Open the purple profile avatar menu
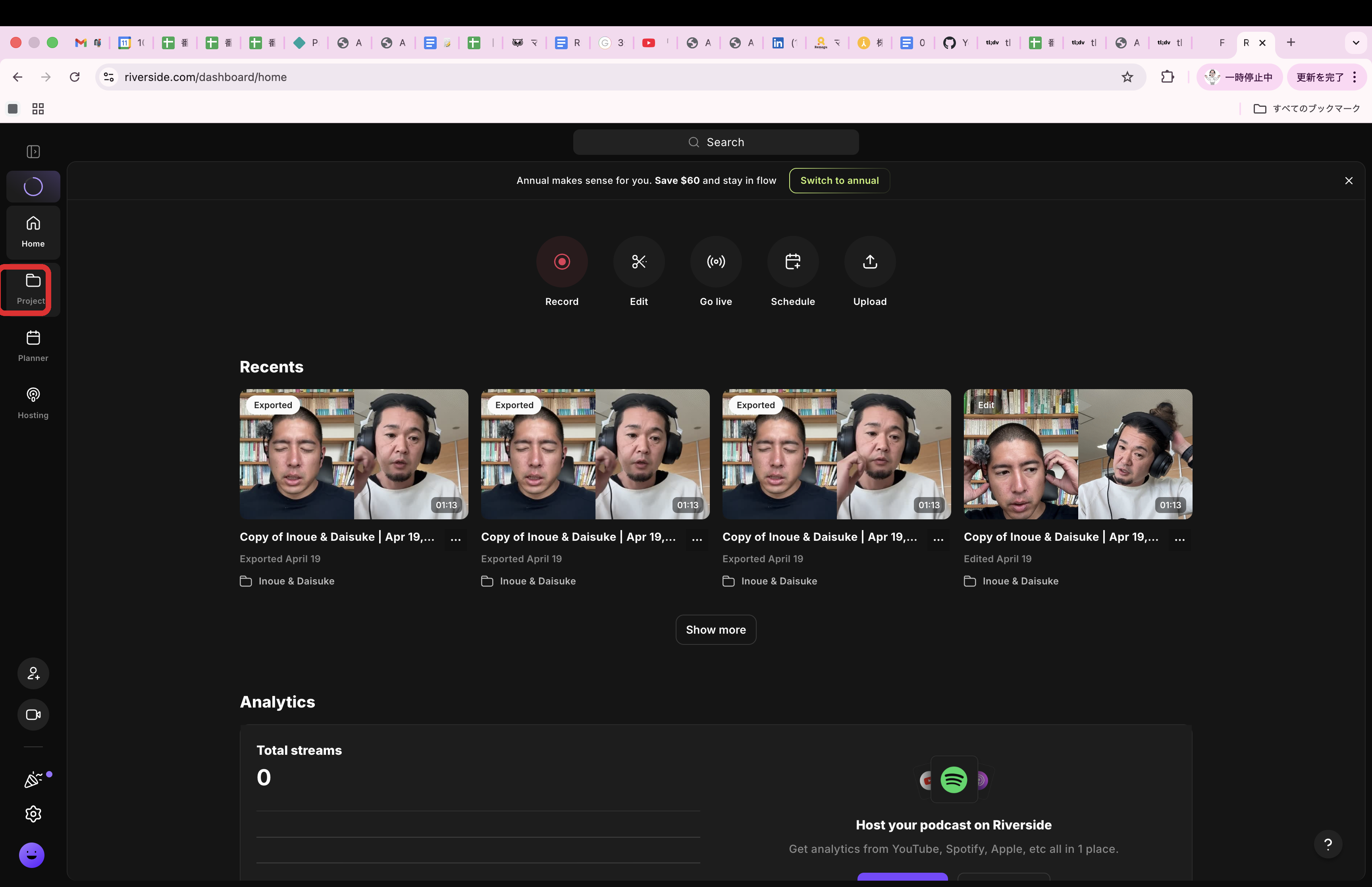 tap(32, 855)
